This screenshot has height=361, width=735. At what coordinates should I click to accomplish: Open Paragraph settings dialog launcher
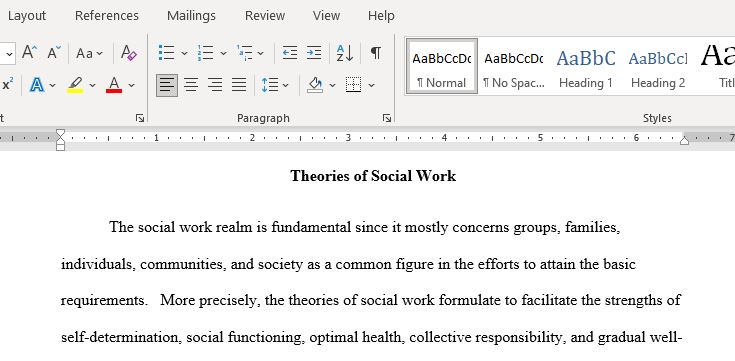tap(387, 118)
